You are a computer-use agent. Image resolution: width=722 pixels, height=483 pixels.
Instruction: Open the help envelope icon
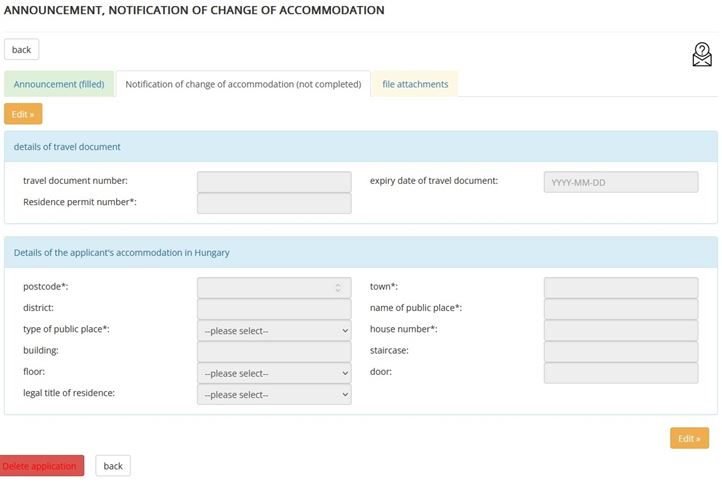pos(702,54)
